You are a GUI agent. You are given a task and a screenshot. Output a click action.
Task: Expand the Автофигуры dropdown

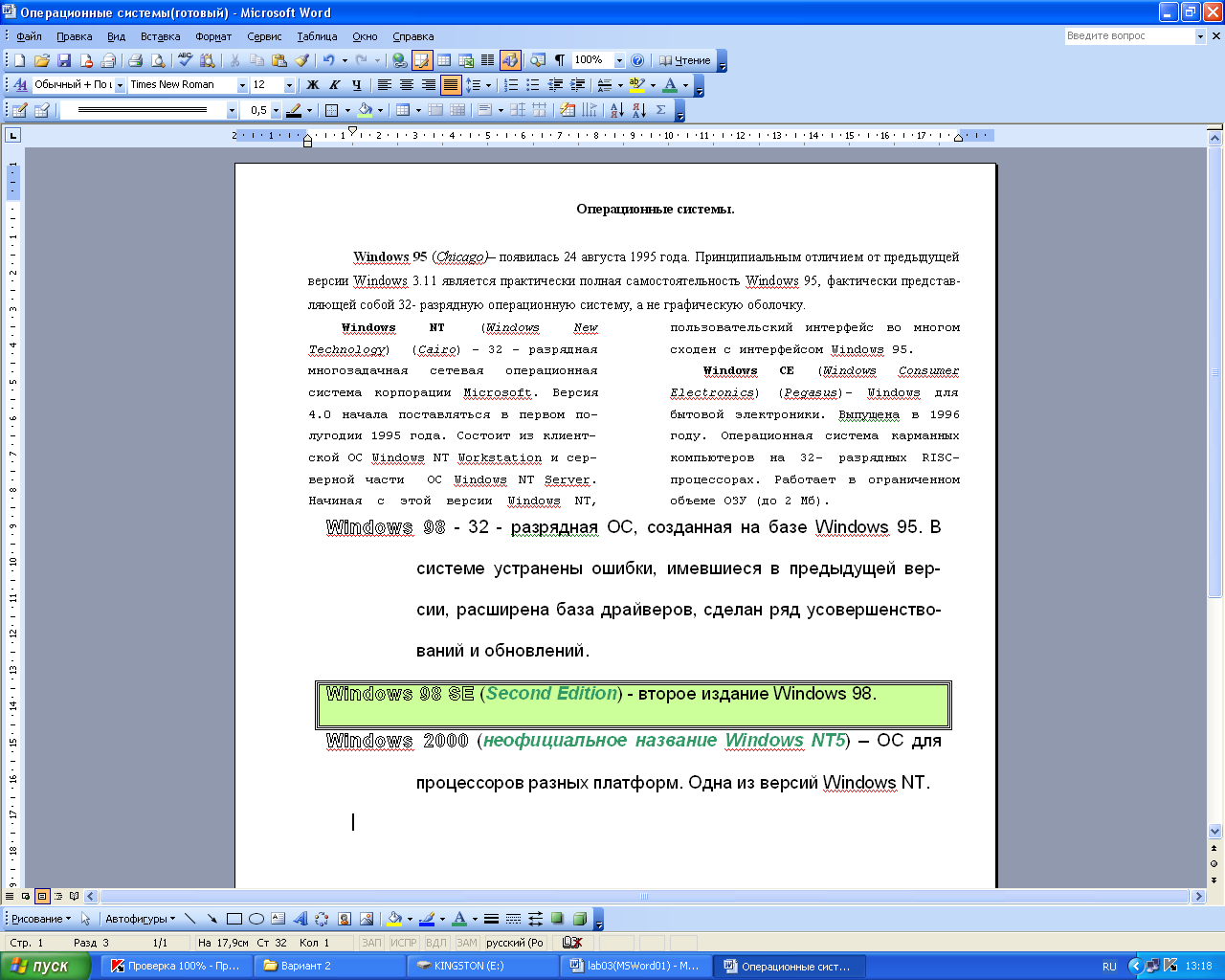[x=140, y=919]
